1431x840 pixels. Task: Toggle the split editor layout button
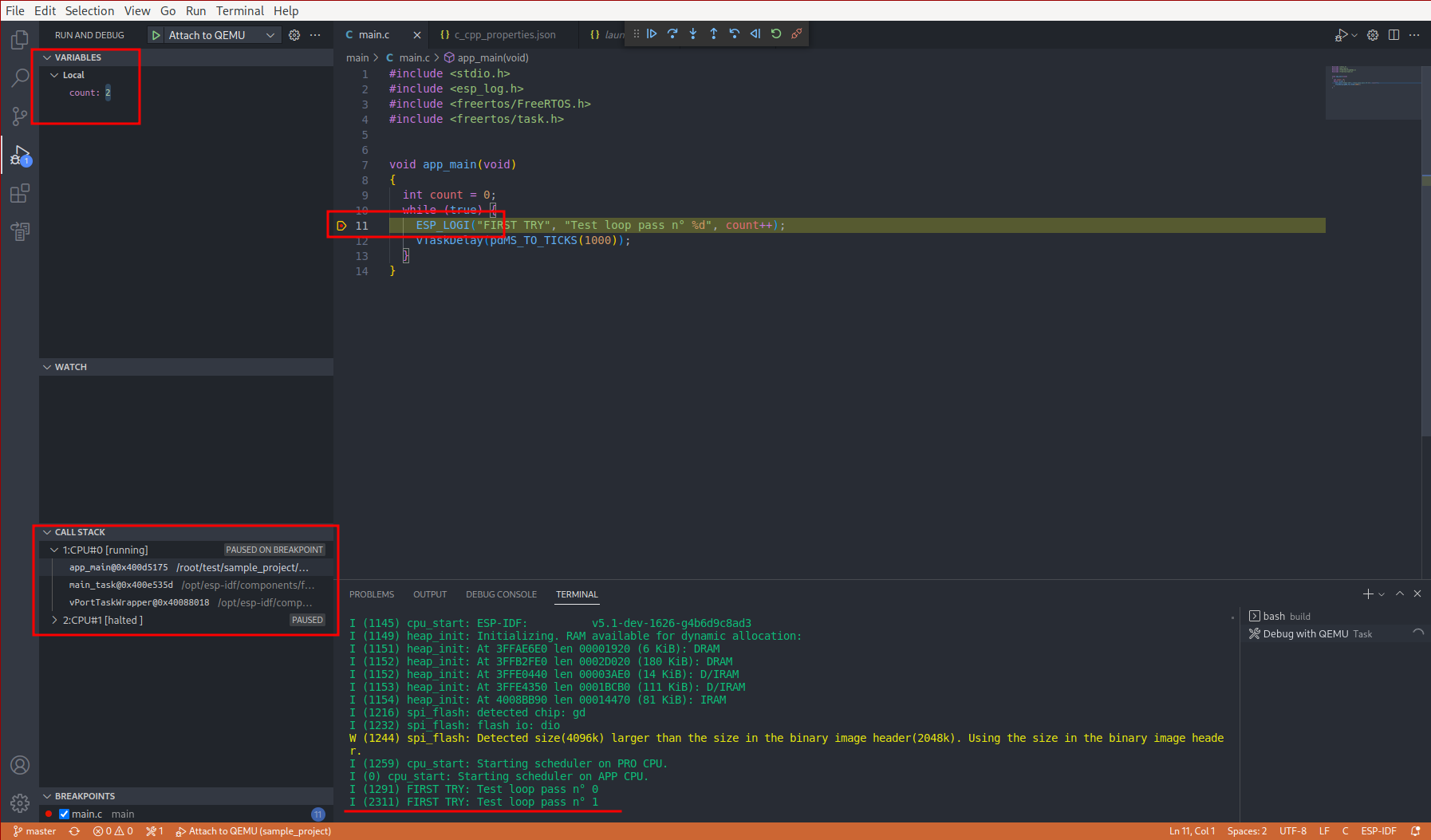1394,35
